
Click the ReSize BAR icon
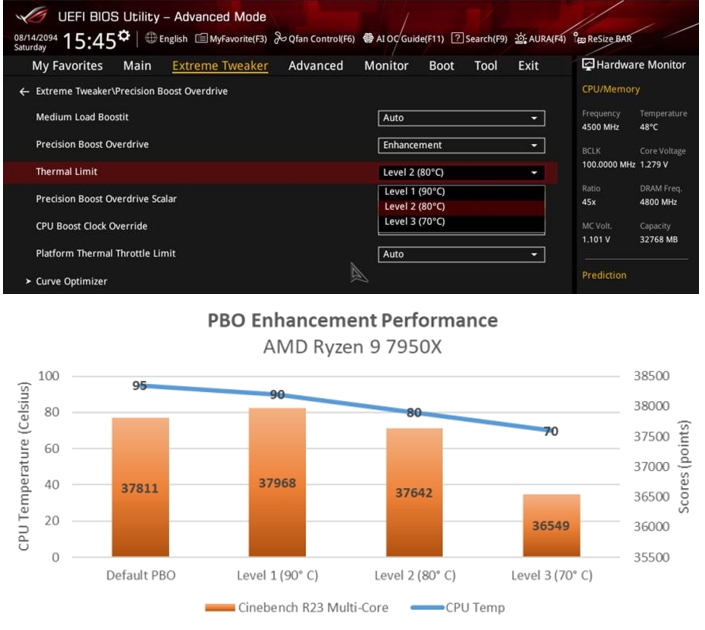click(579, 39)
